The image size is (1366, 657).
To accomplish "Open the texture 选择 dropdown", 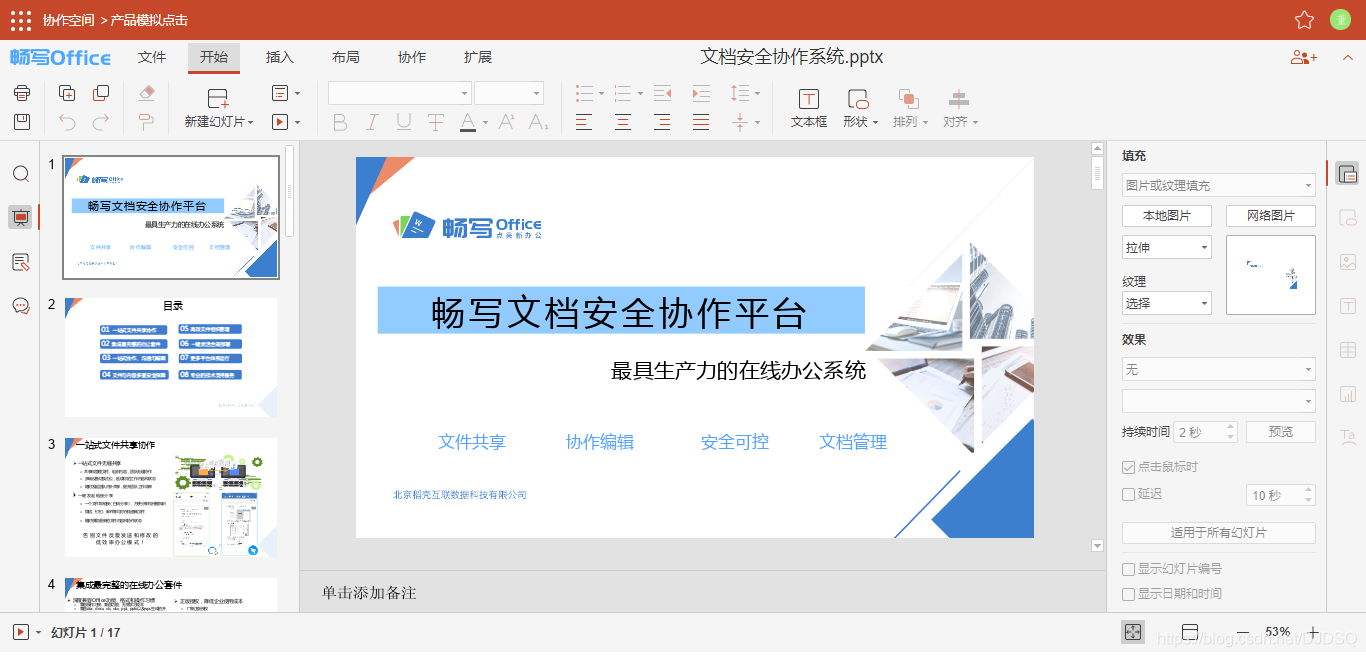I will [1167, 303].
